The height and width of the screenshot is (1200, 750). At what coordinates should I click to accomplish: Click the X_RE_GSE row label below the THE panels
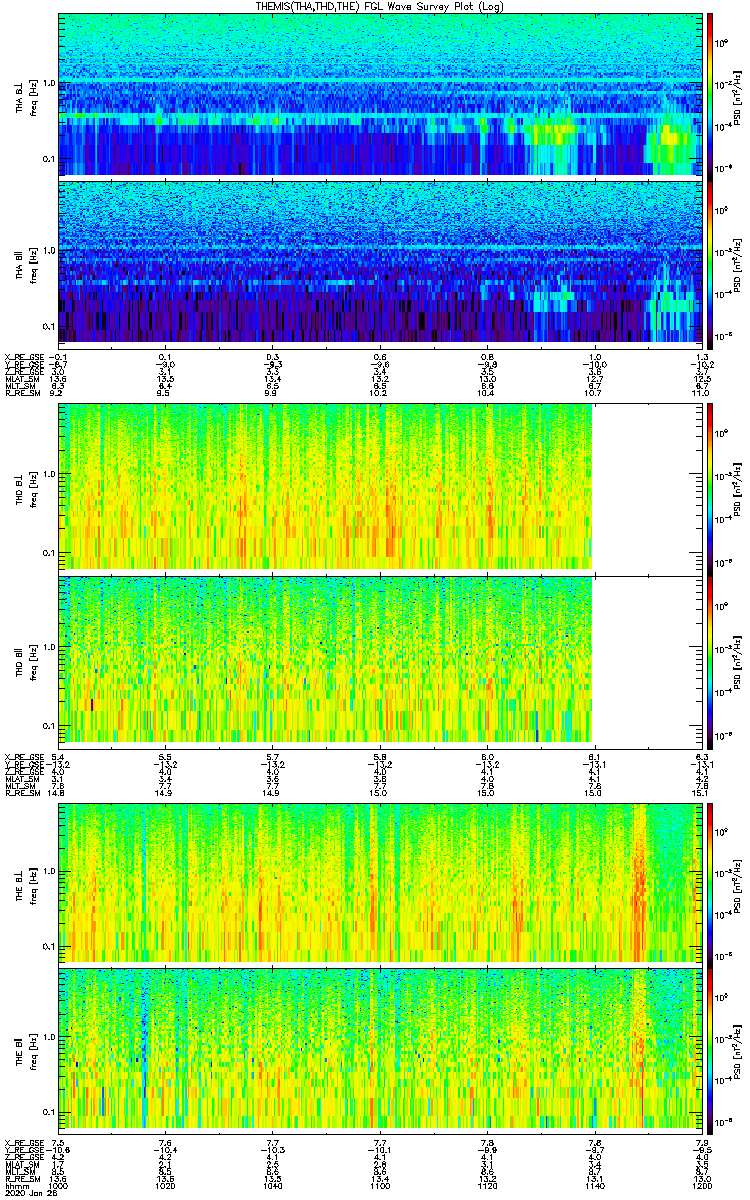pyautogui.click(x=25, y=1143)
